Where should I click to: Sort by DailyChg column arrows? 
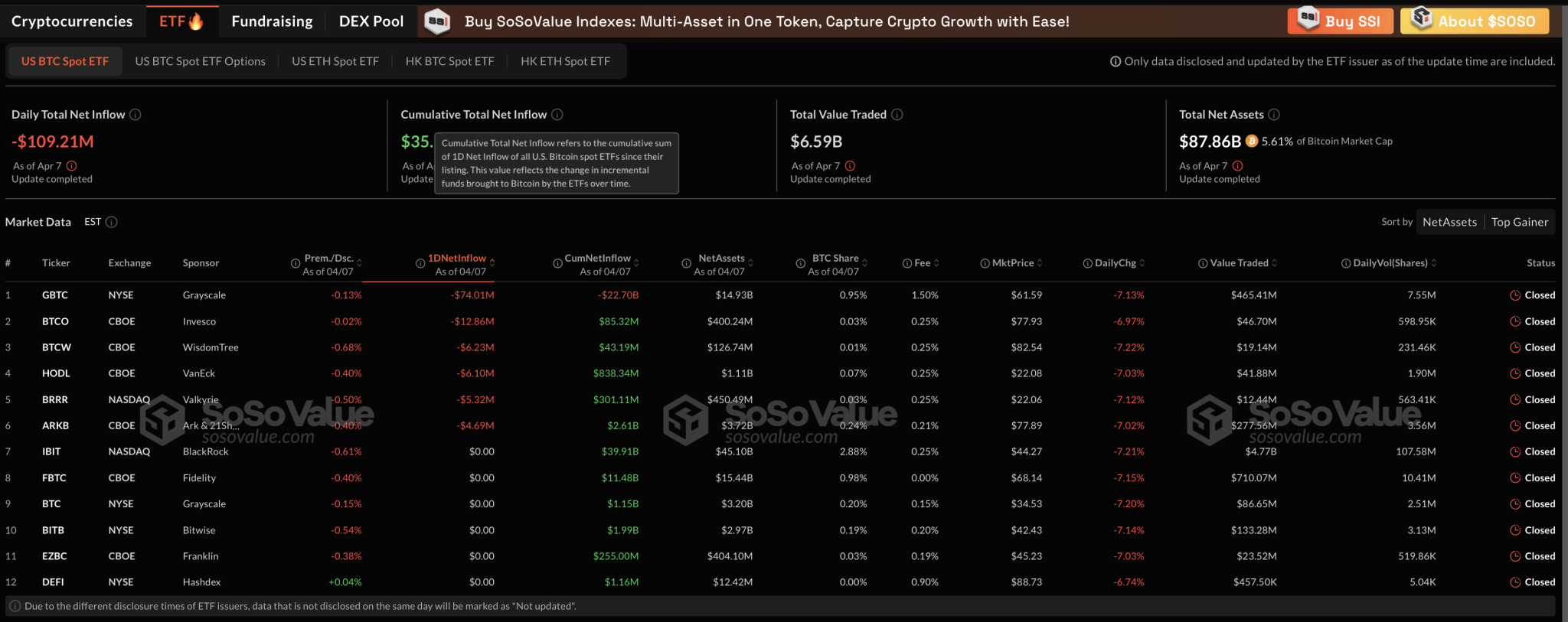pyautogui.click(x=1142, y=263)
